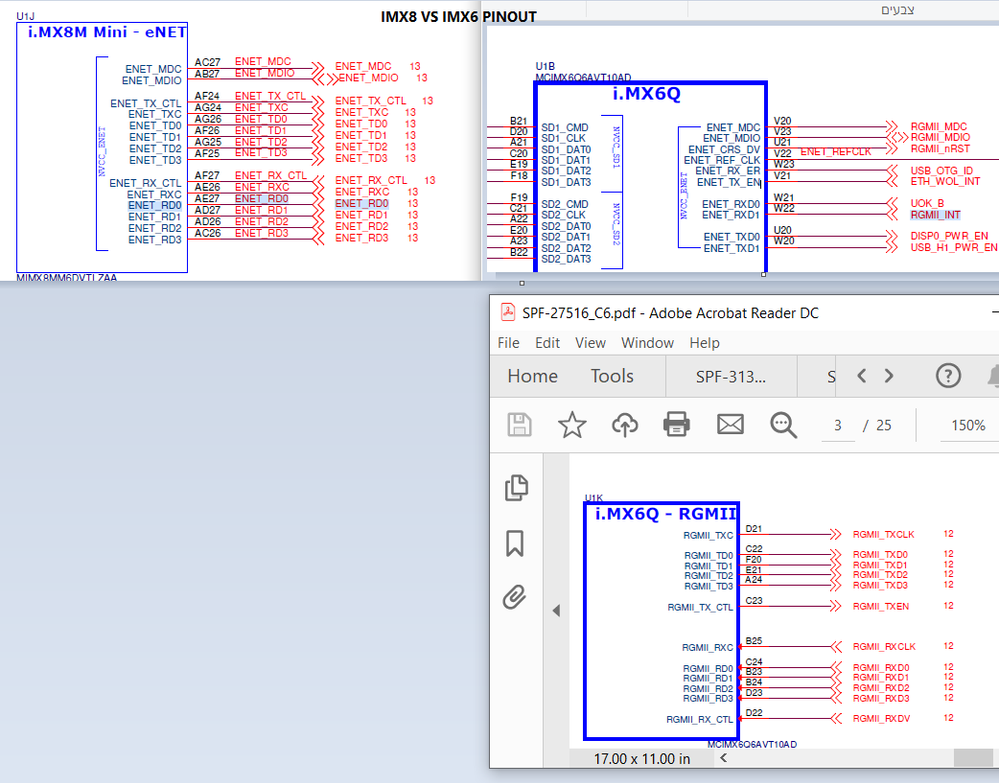Collapse the side panel with the arrow
999x783 pixels.
(x=556, y=611)
